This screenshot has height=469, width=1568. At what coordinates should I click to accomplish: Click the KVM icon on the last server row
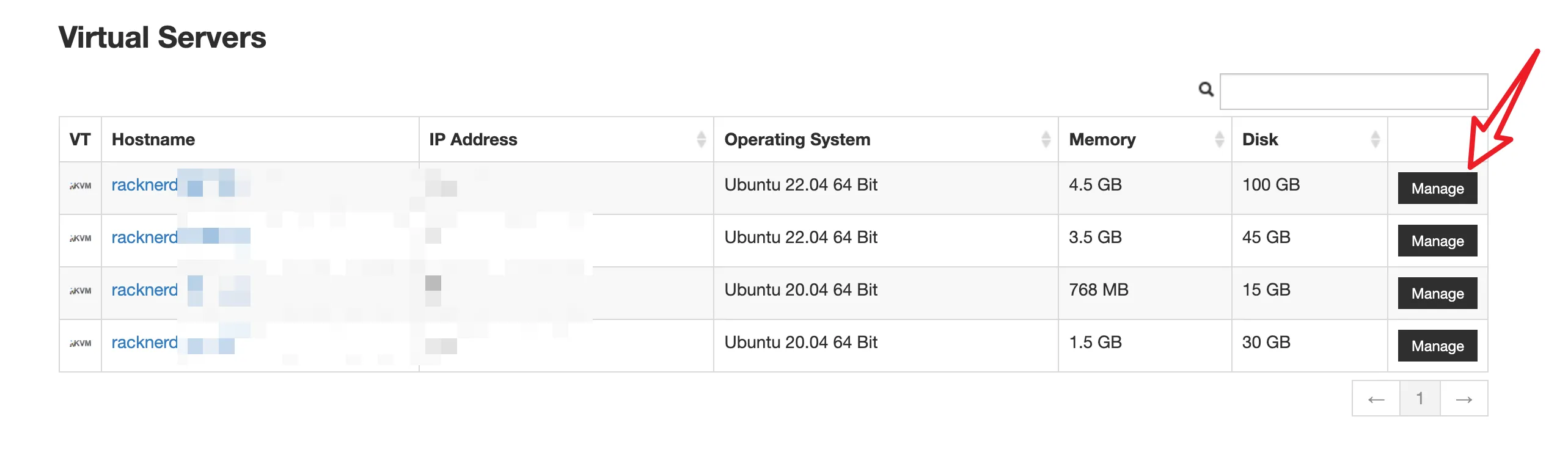[x=80, y=343]
